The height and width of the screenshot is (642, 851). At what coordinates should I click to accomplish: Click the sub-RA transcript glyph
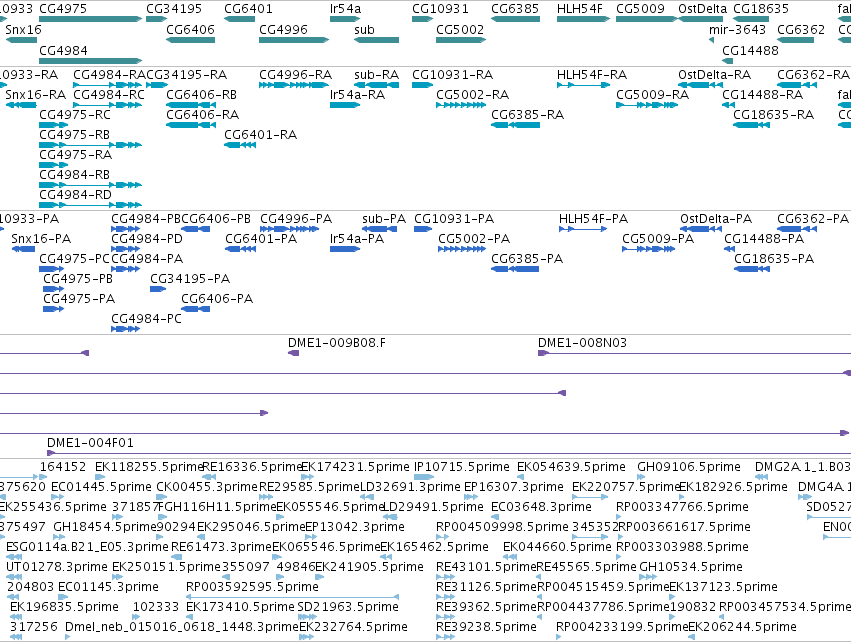pyautogui.click(x=376, y=85)
